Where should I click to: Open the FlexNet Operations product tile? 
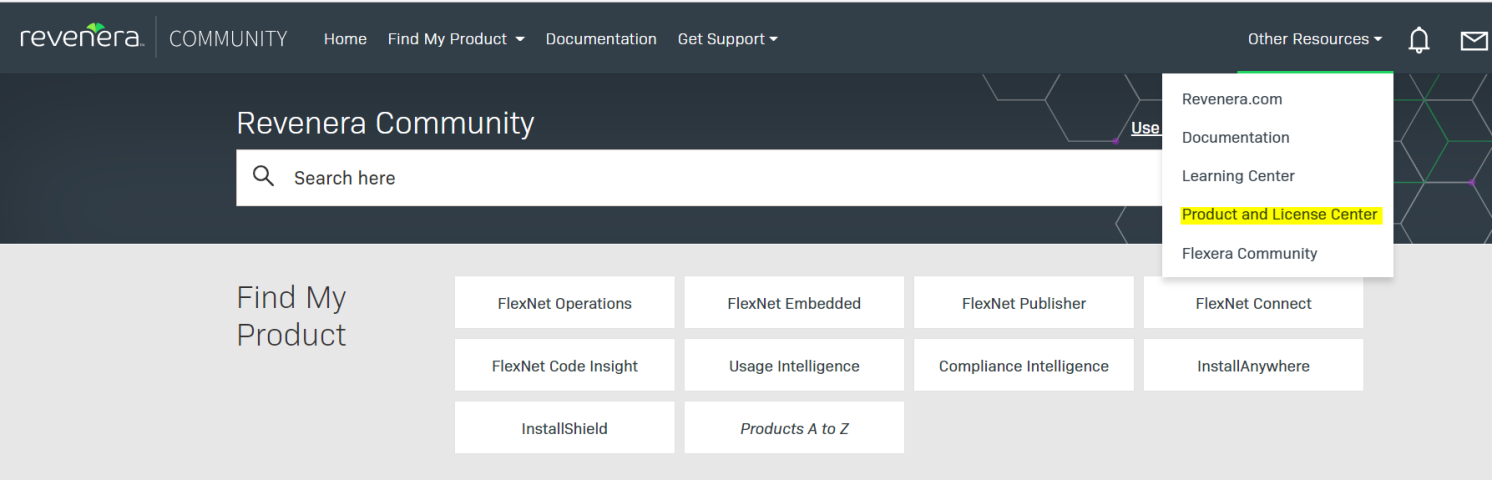(565, 303)
